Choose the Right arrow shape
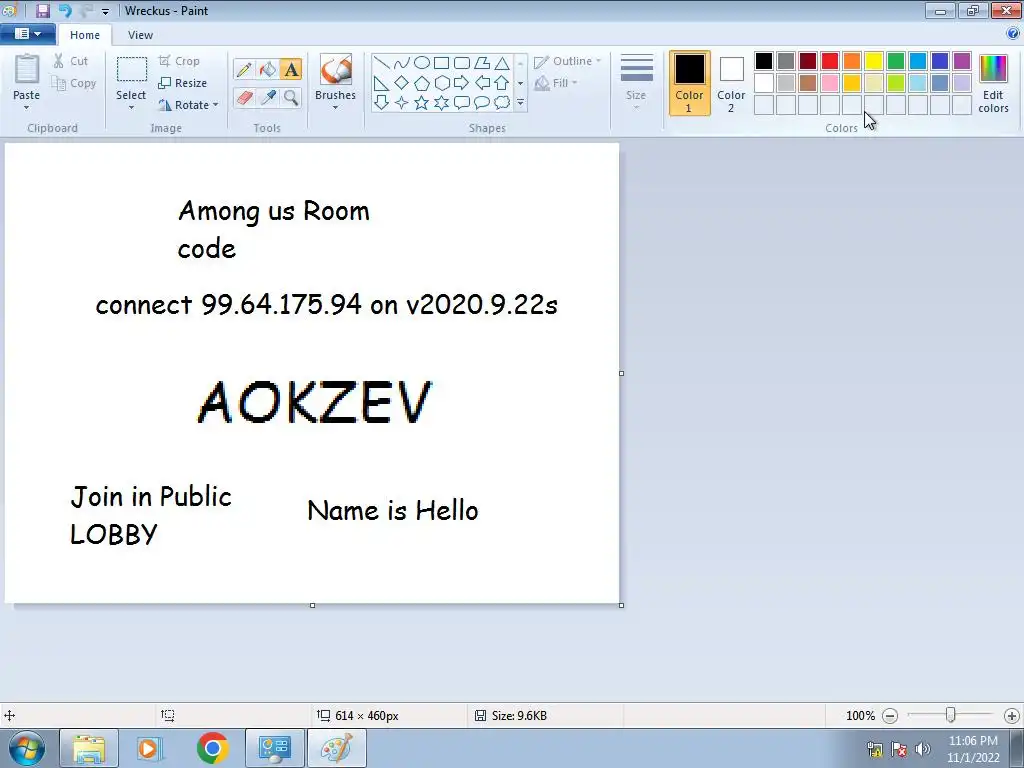The height and width of the screenshot is (768, 1024). 462,83
